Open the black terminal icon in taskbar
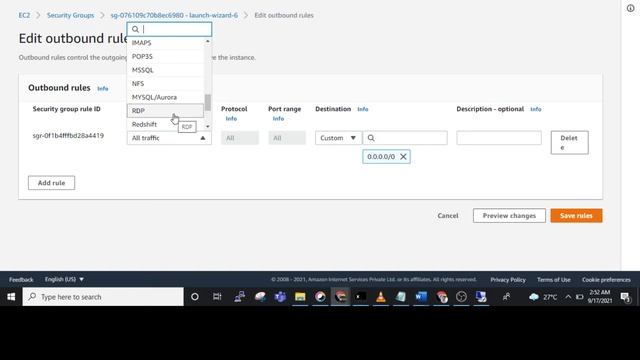This screenshot has height=360, width=640. coord(360,297)
